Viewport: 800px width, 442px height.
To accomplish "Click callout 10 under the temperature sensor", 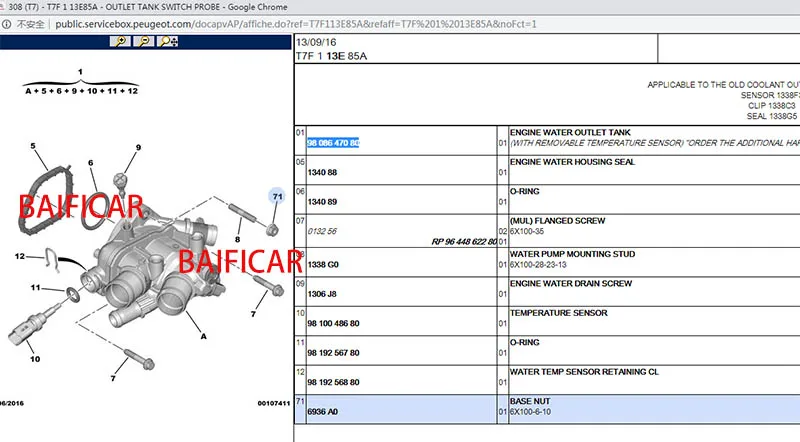I will pyautogui.click(x=35, y=359).
